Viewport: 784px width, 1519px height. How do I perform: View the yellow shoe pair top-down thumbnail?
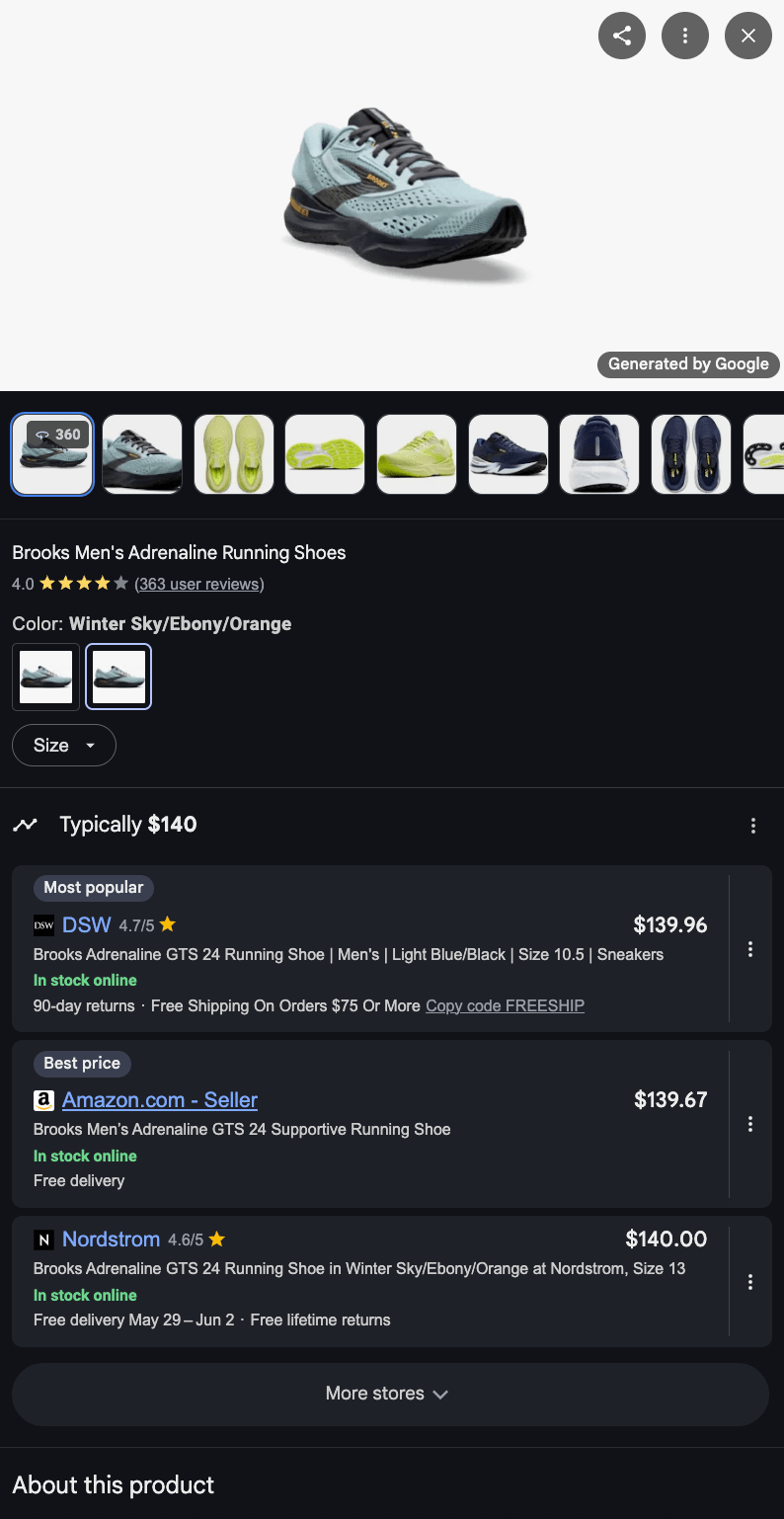tap(234, 454)
